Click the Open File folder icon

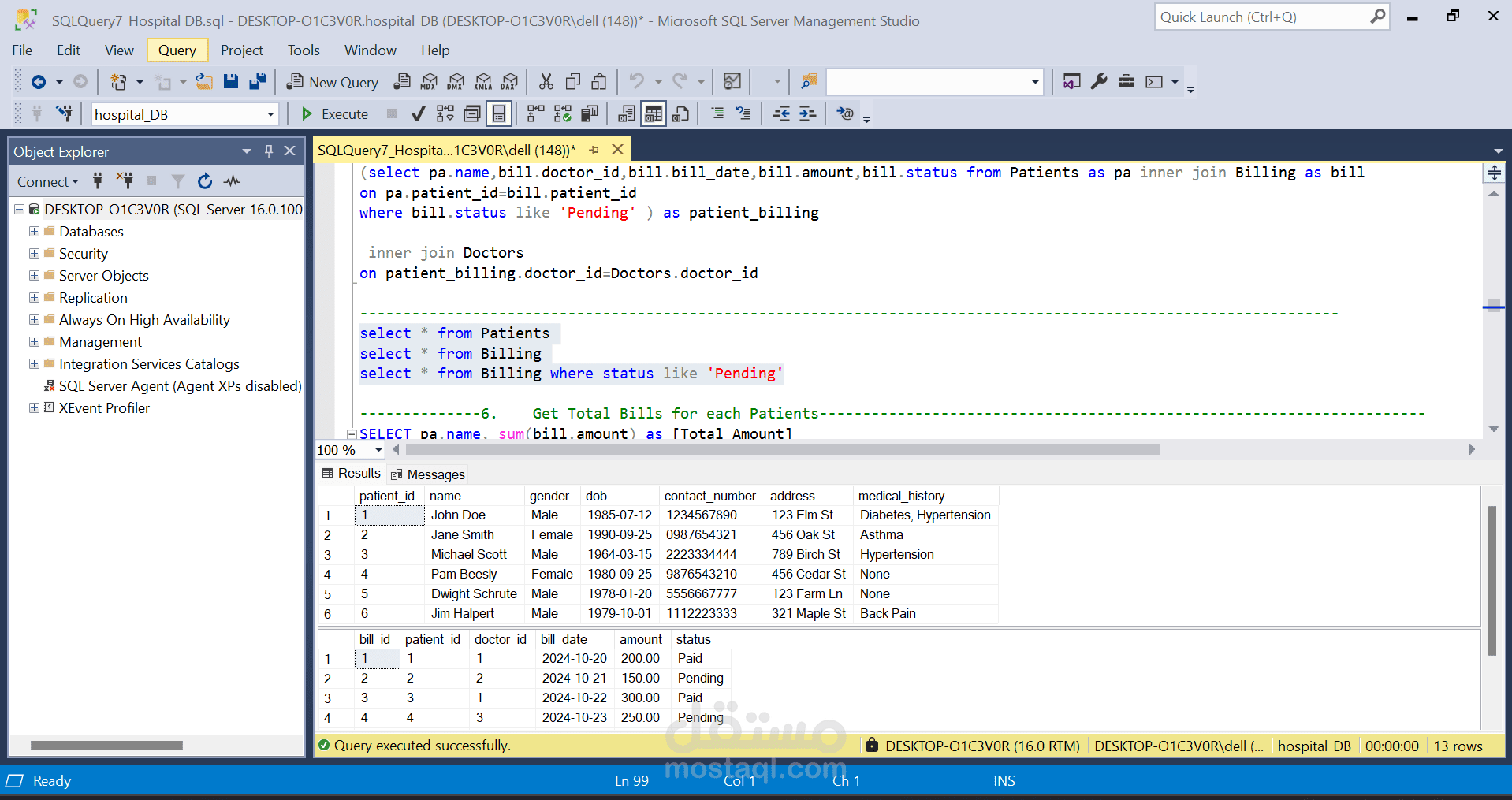pyautogui.click(x=204, y=82)
